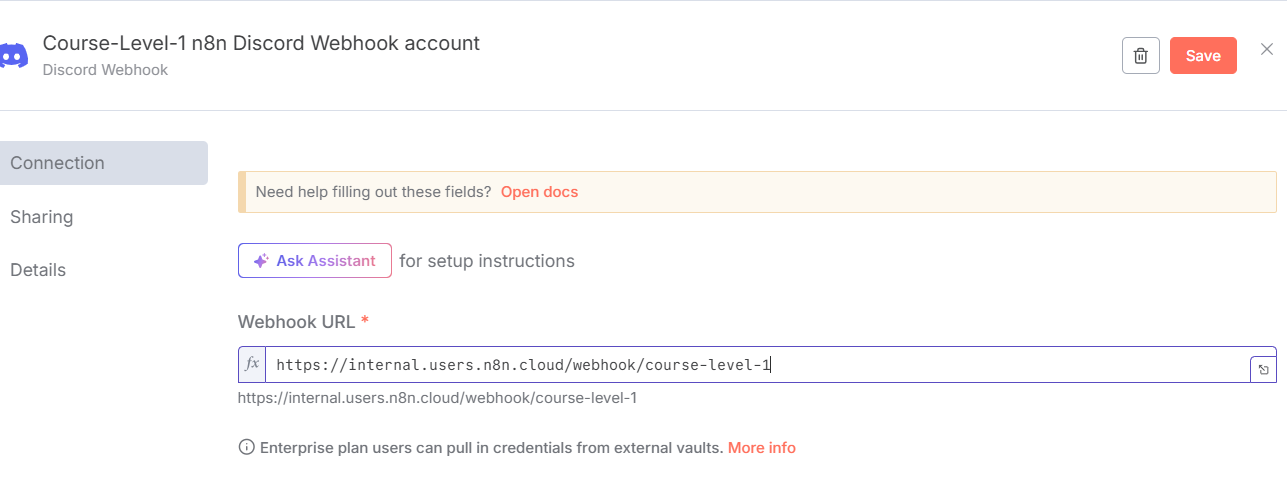Go to the Details tab
1287x487 pixels.
38,270
